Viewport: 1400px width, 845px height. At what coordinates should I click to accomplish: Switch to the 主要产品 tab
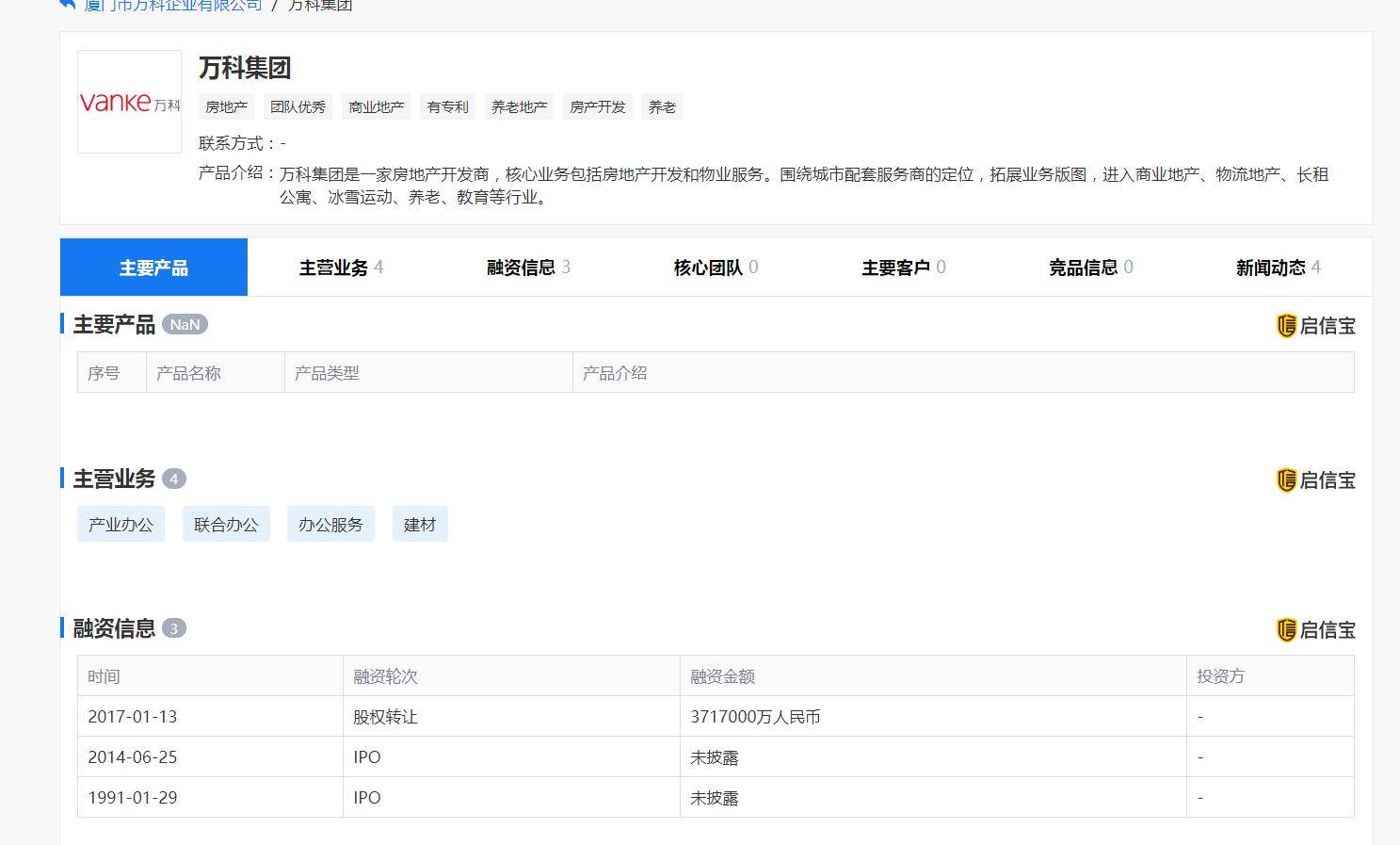pos(153,268)
